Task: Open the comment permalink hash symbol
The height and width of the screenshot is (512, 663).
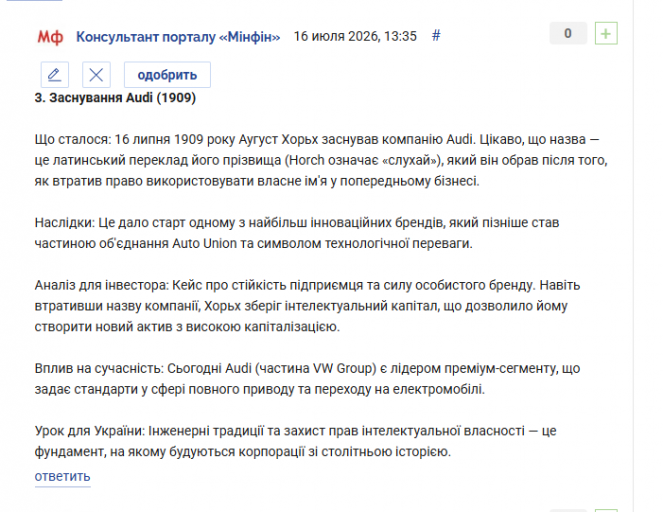Action: coord(436,36)
